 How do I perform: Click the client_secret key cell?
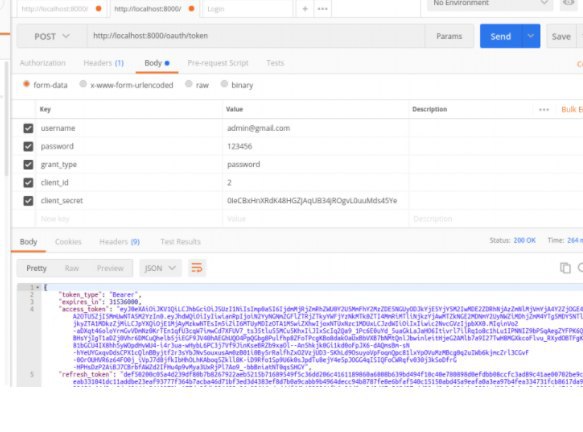pos(129,201)
